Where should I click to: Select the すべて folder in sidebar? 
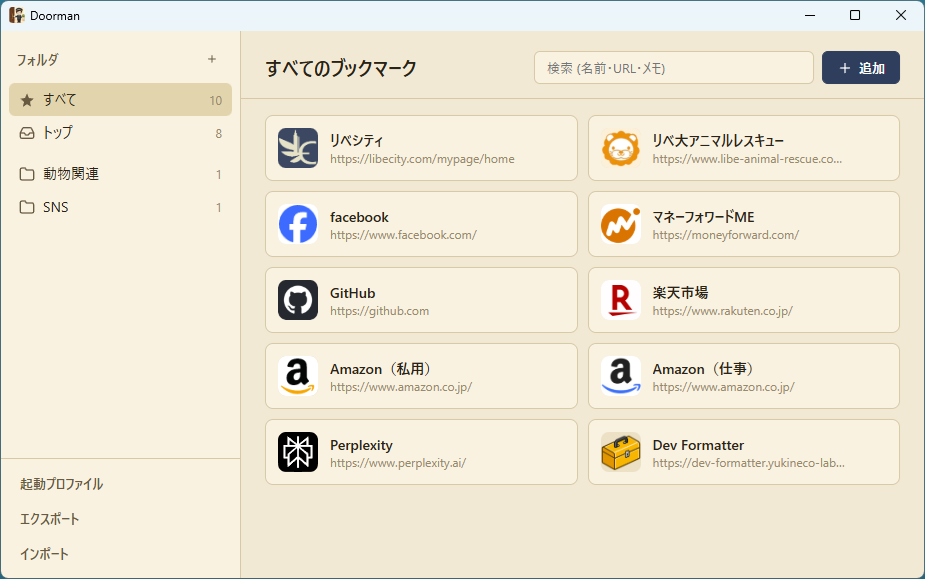120,100
